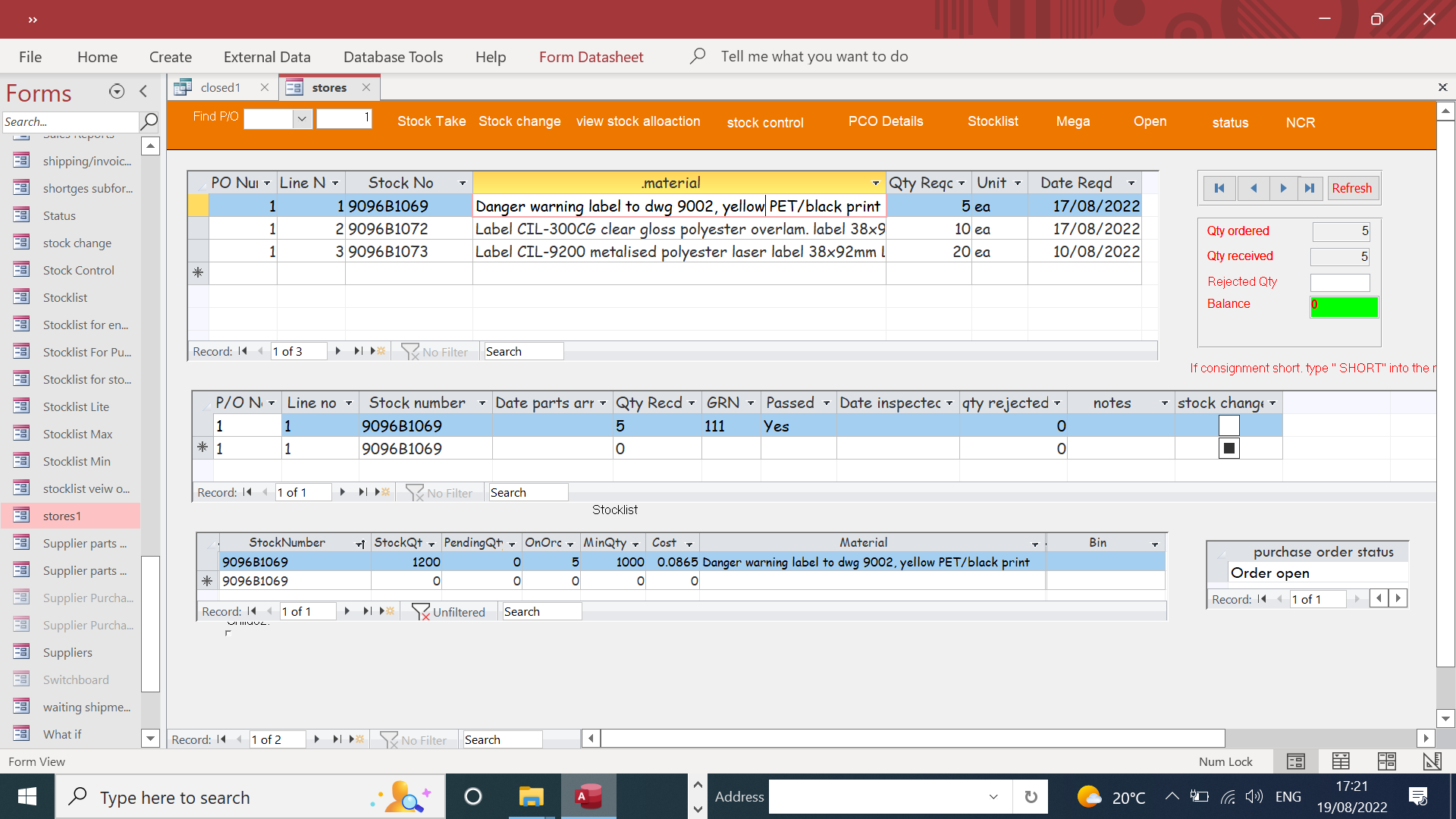Open the Database Tools ribbon tab
Screen dimensions: 1456x819
point(393,57)
